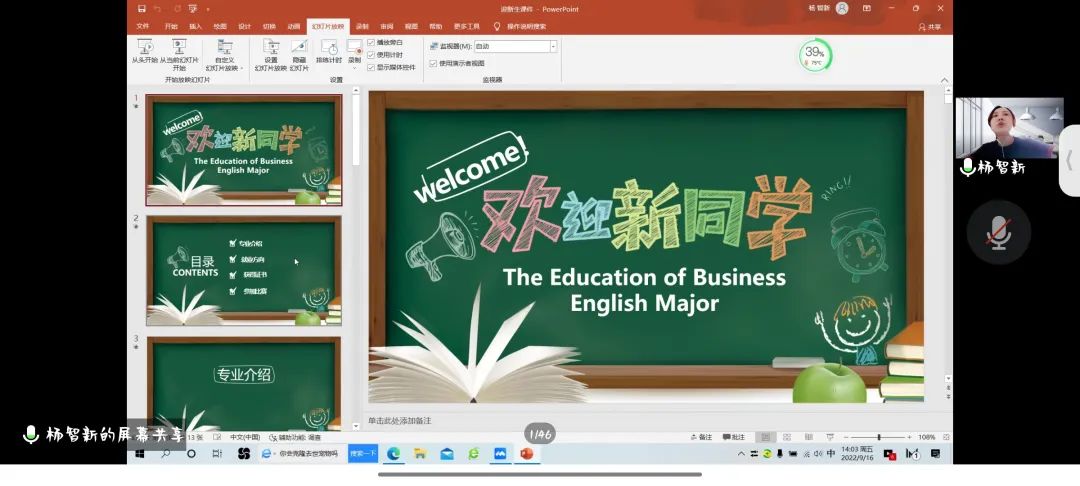Screen dimensions: 1080x486
Task: Click the Notes (备注) status bar button
Action: [701, 437]
